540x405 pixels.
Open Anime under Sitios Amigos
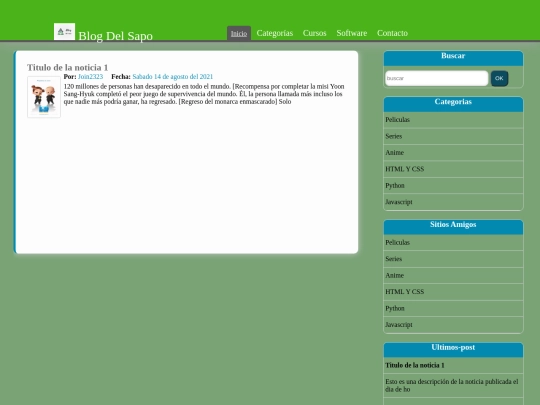coord(453,276)
